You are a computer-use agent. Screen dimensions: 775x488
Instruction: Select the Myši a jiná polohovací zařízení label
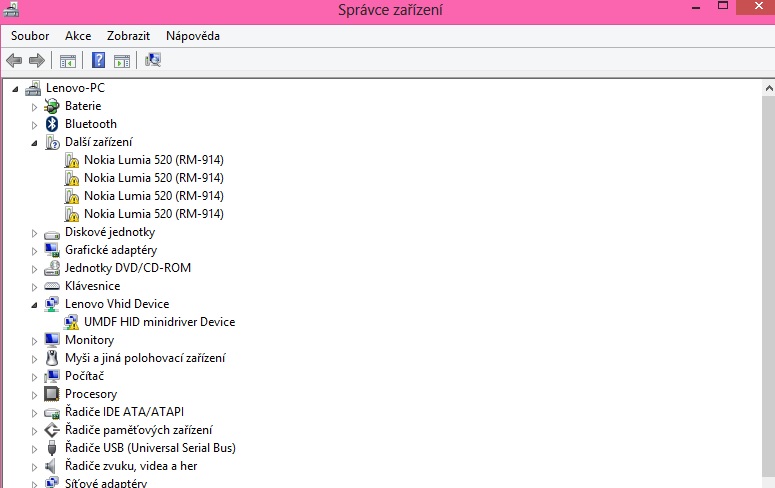145,358
